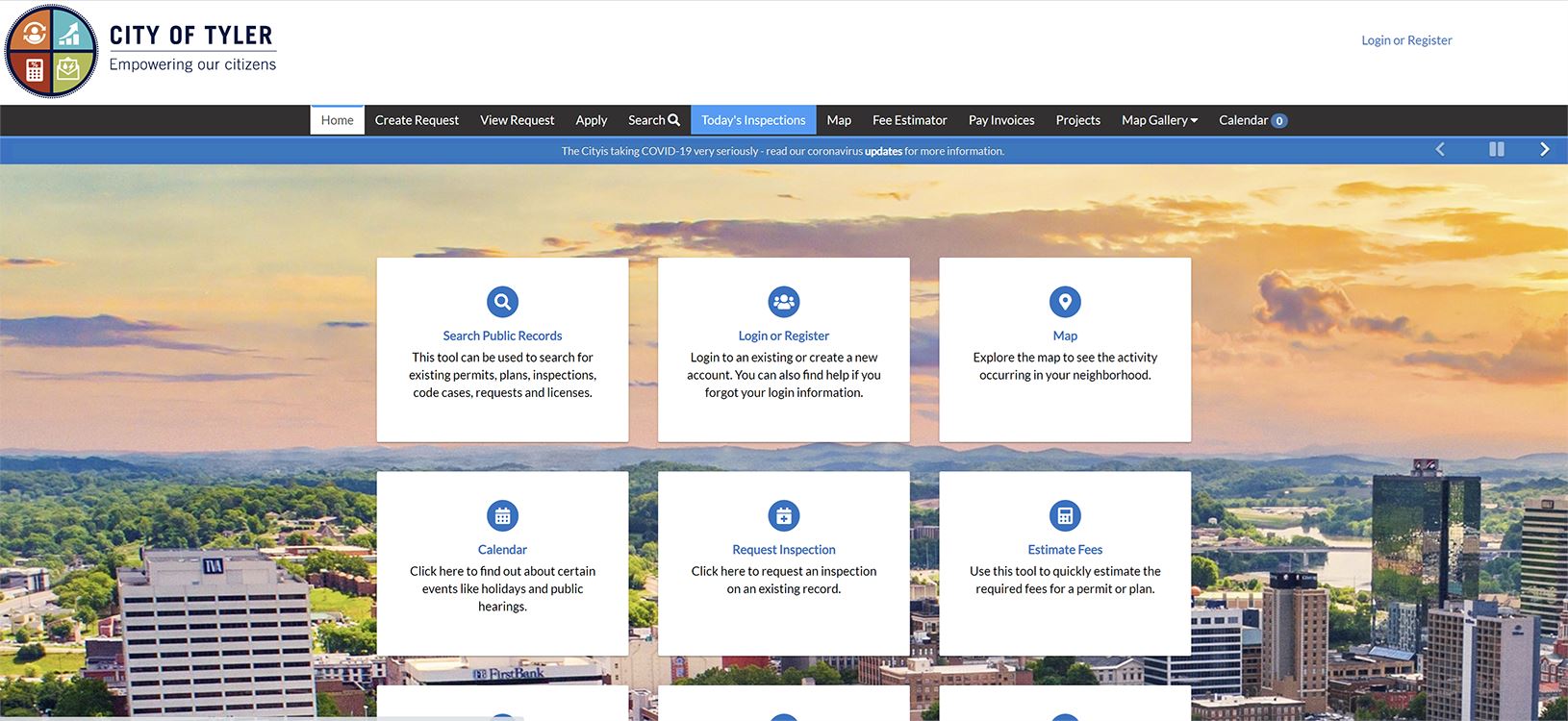Open Create Request in navigation bar
The image size is (1568, 721).
point(417,120)
